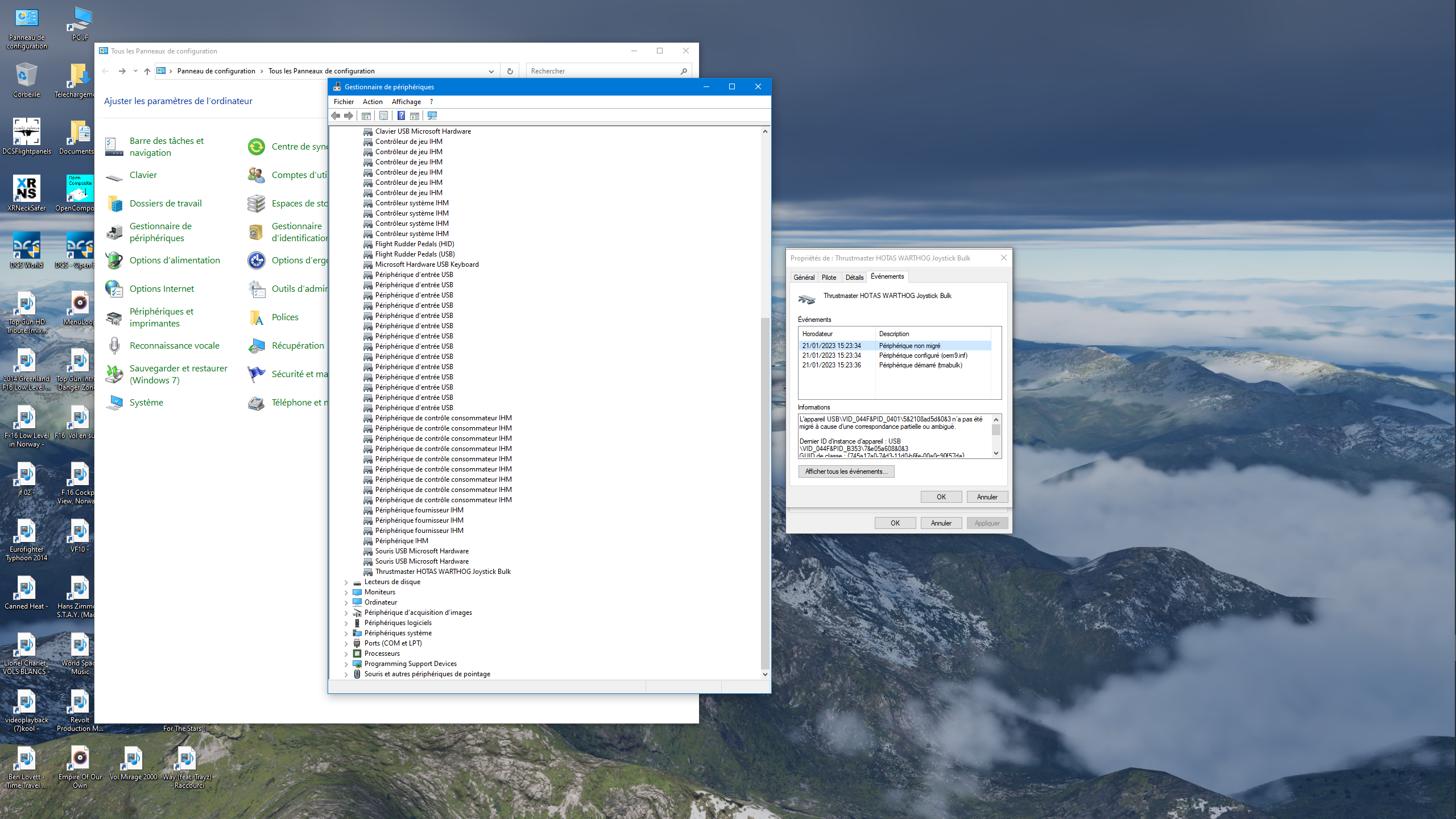Select the DCS World desktop shortcut
The height and width of the screenshot is (819, 1456).
27,250
